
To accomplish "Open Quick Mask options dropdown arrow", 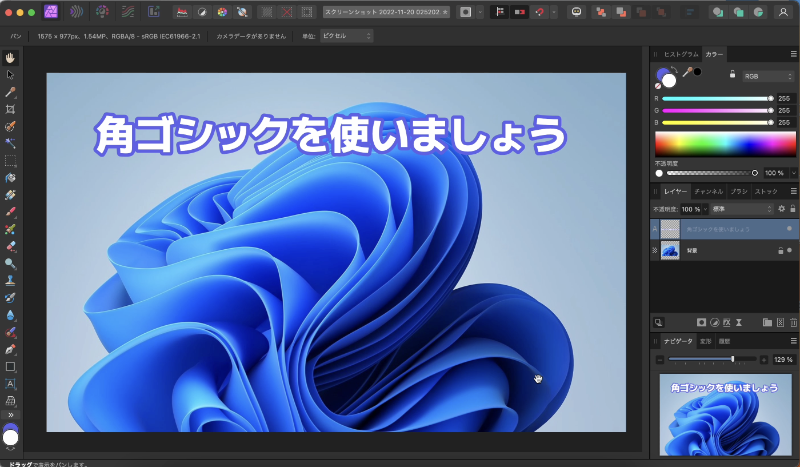I will pos(480,12).
